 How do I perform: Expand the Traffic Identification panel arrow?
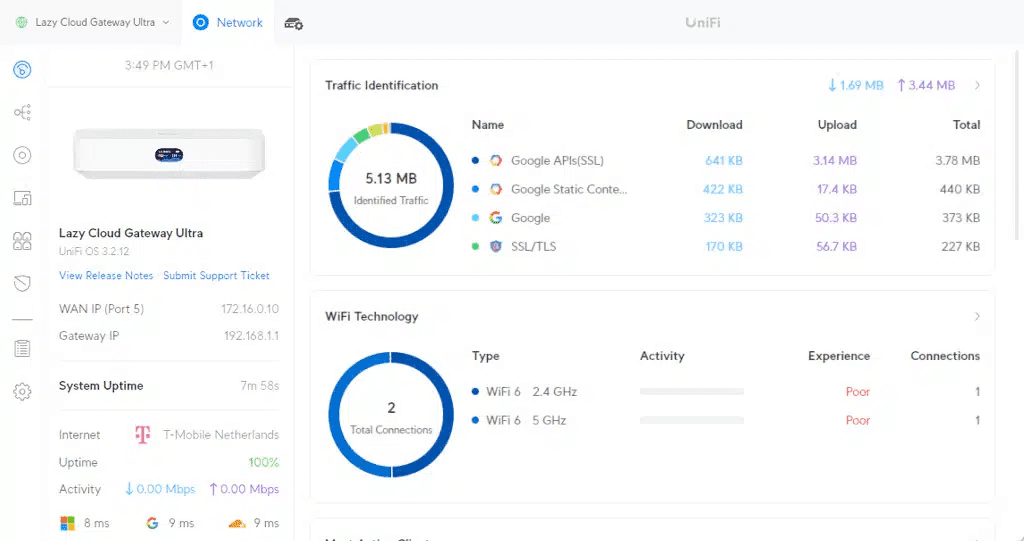977,86
